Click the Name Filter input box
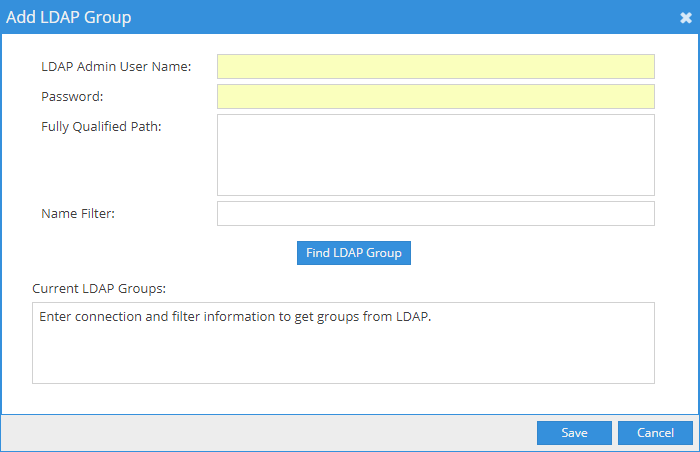The height and width of the screenshot is (452, 700). tap(436, 213)
